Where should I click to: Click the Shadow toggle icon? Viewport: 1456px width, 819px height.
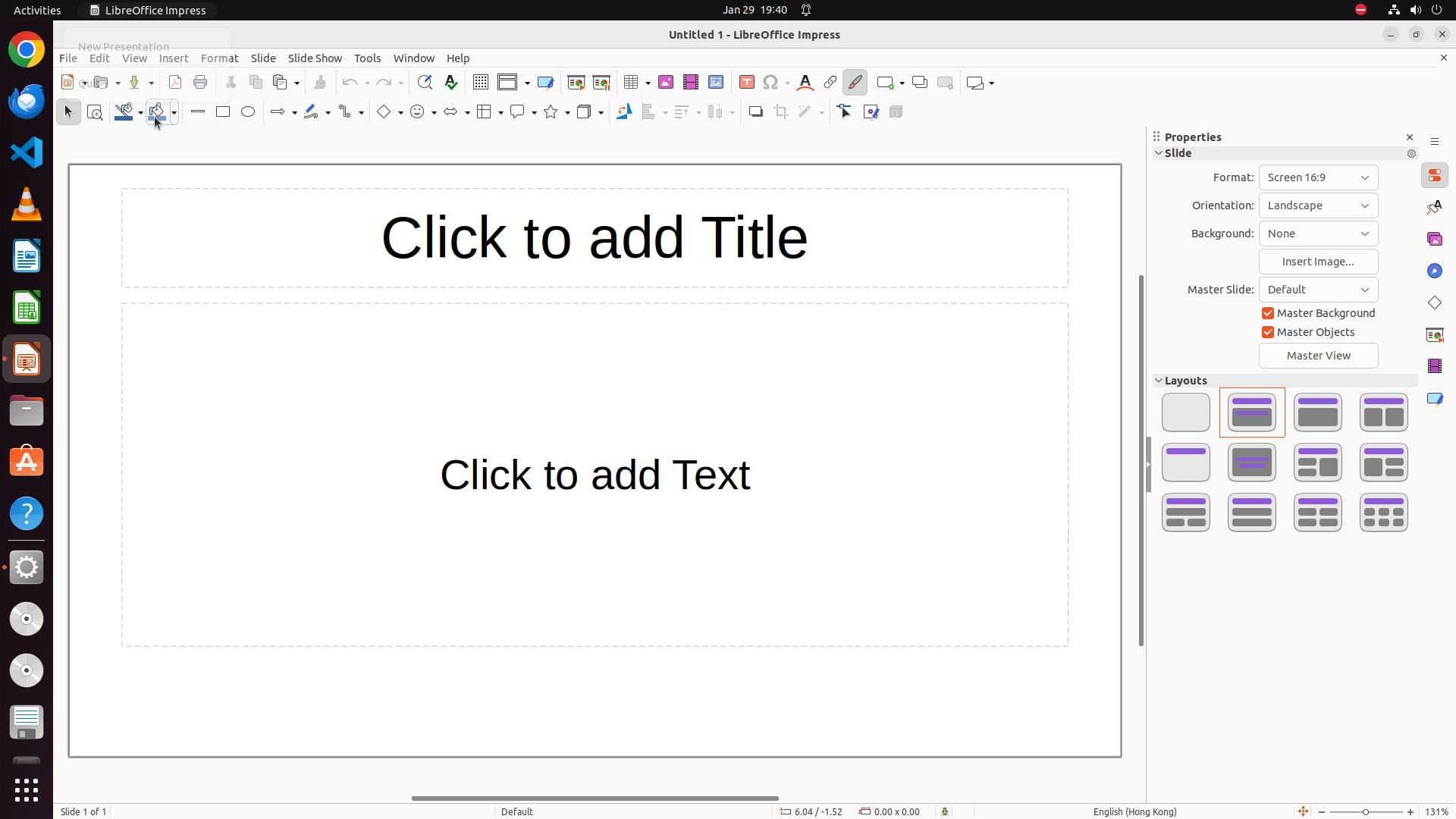click(x=756, y=112)
